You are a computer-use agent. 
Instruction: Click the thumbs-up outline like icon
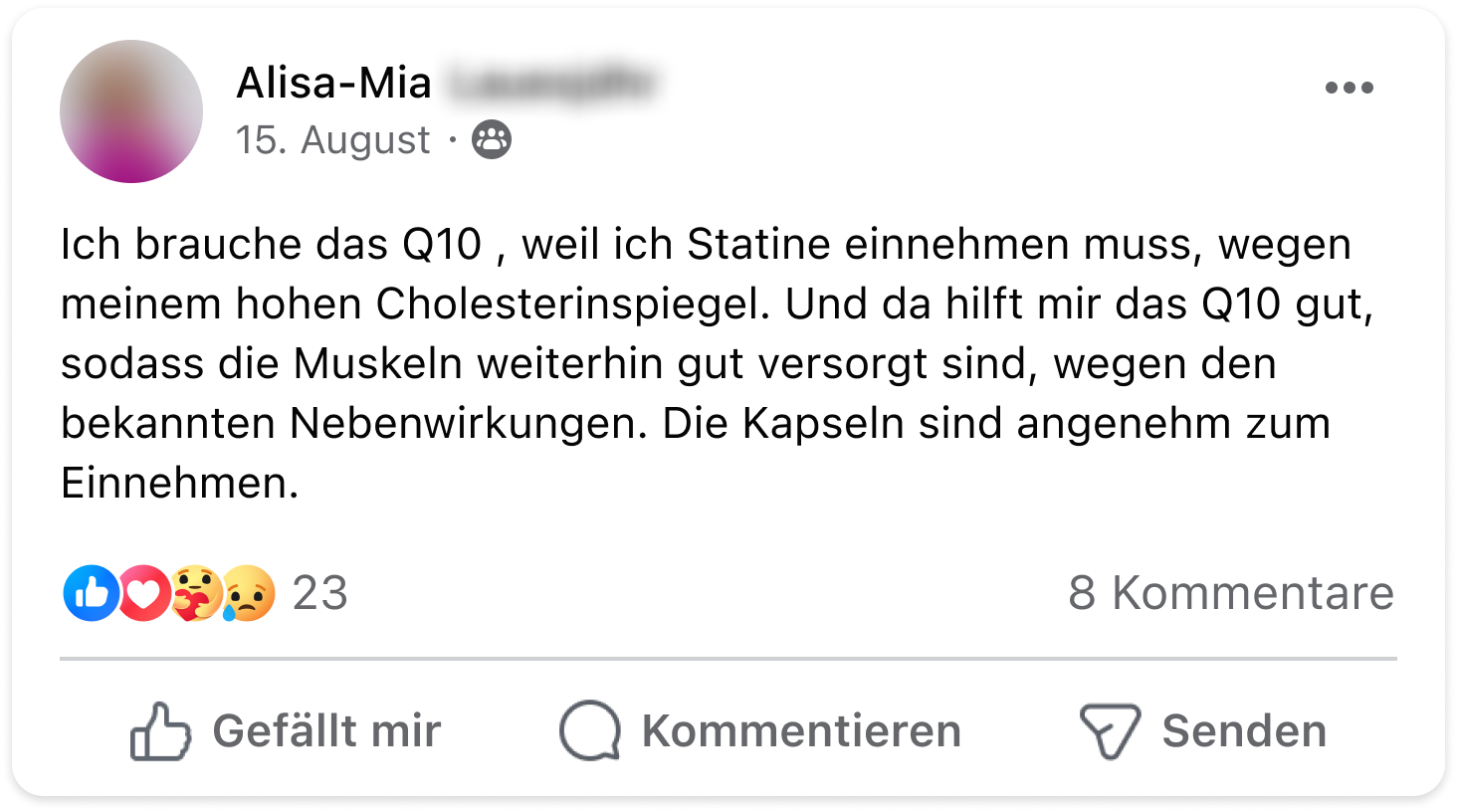coord(160,731)
